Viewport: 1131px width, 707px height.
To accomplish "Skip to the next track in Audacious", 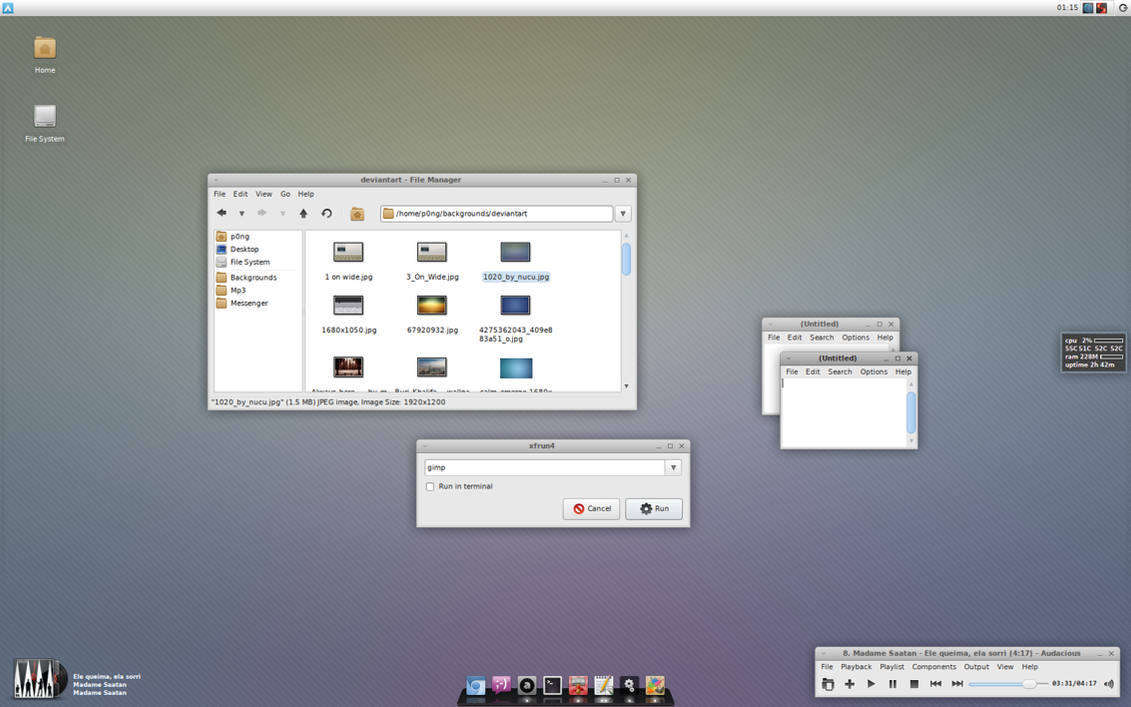I will 957,684.
